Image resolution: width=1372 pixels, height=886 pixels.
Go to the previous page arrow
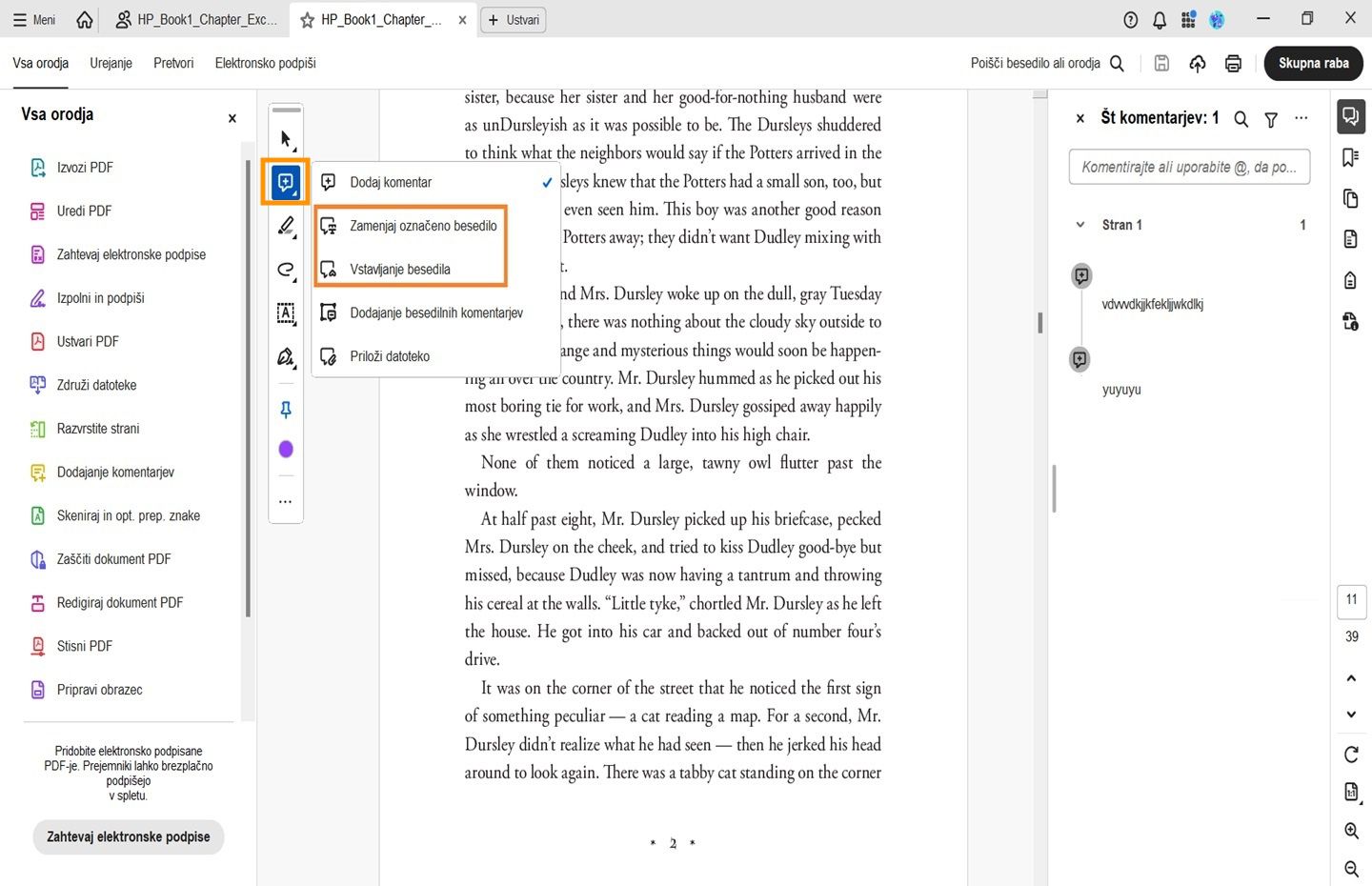(1351, 678)
